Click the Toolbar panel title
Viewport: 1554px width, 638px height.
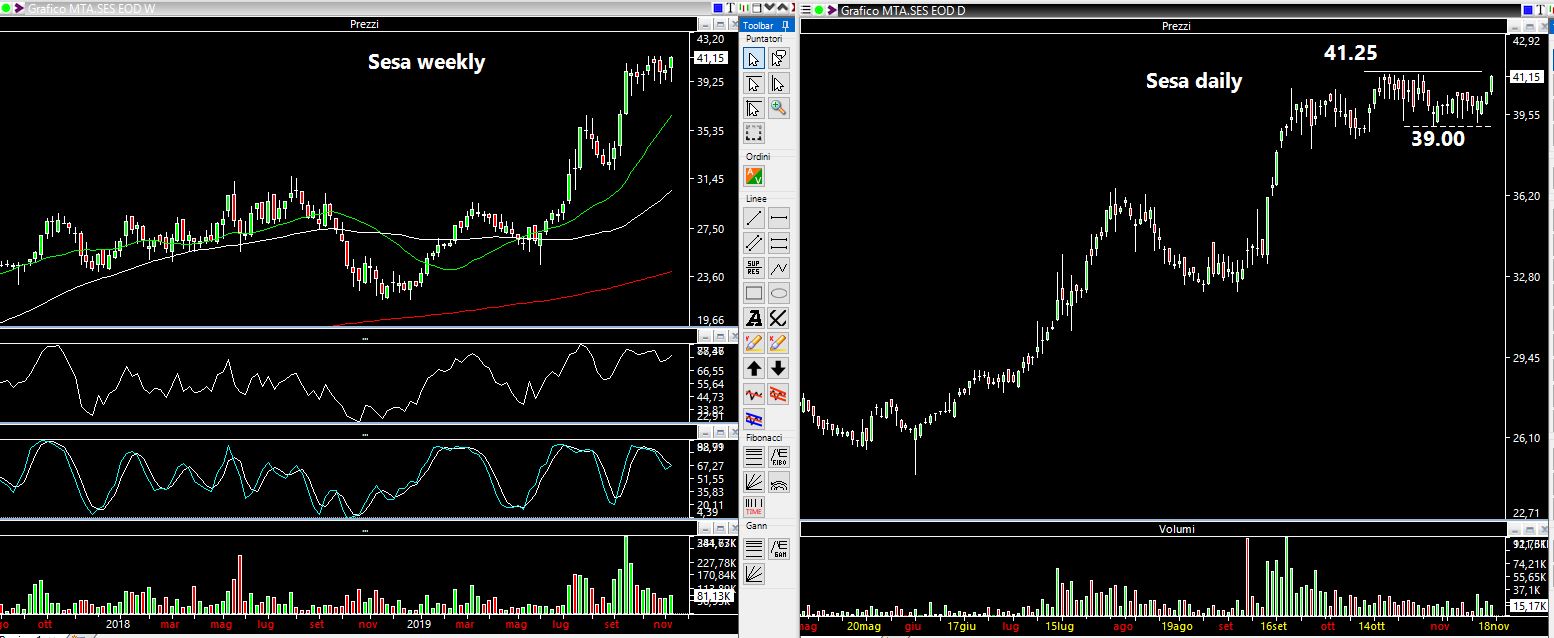tap(758, 25)
